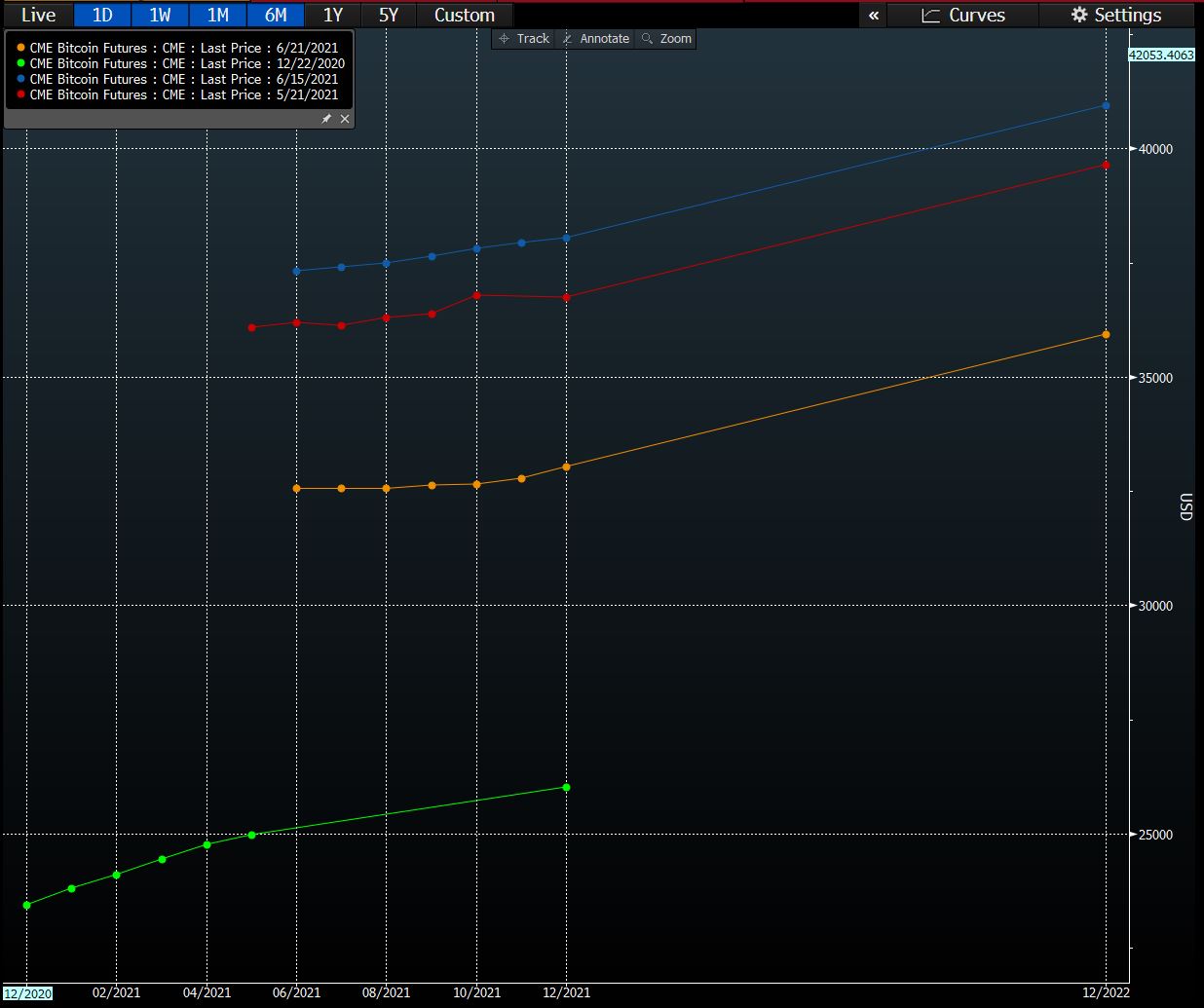The image size is (1204, 1008).
Task: Toggle the 6M range button
Action: click(276, 16)
